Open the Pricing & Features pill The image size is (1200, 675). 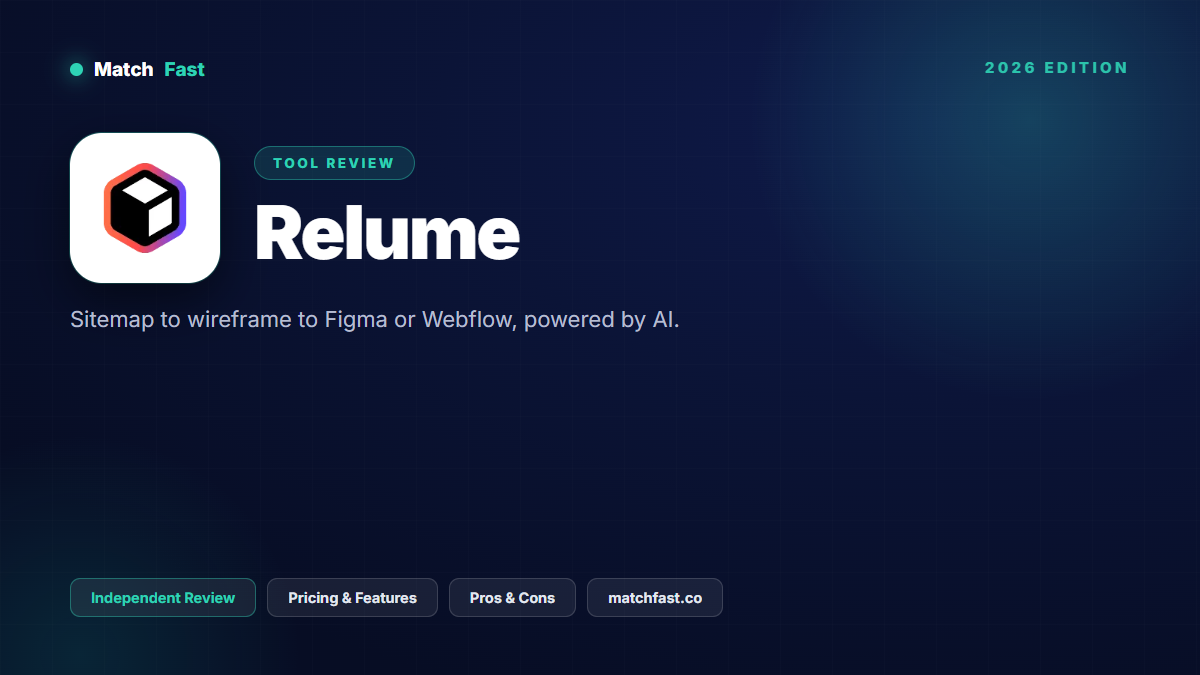pyautogui.click(x=352, y=598)
